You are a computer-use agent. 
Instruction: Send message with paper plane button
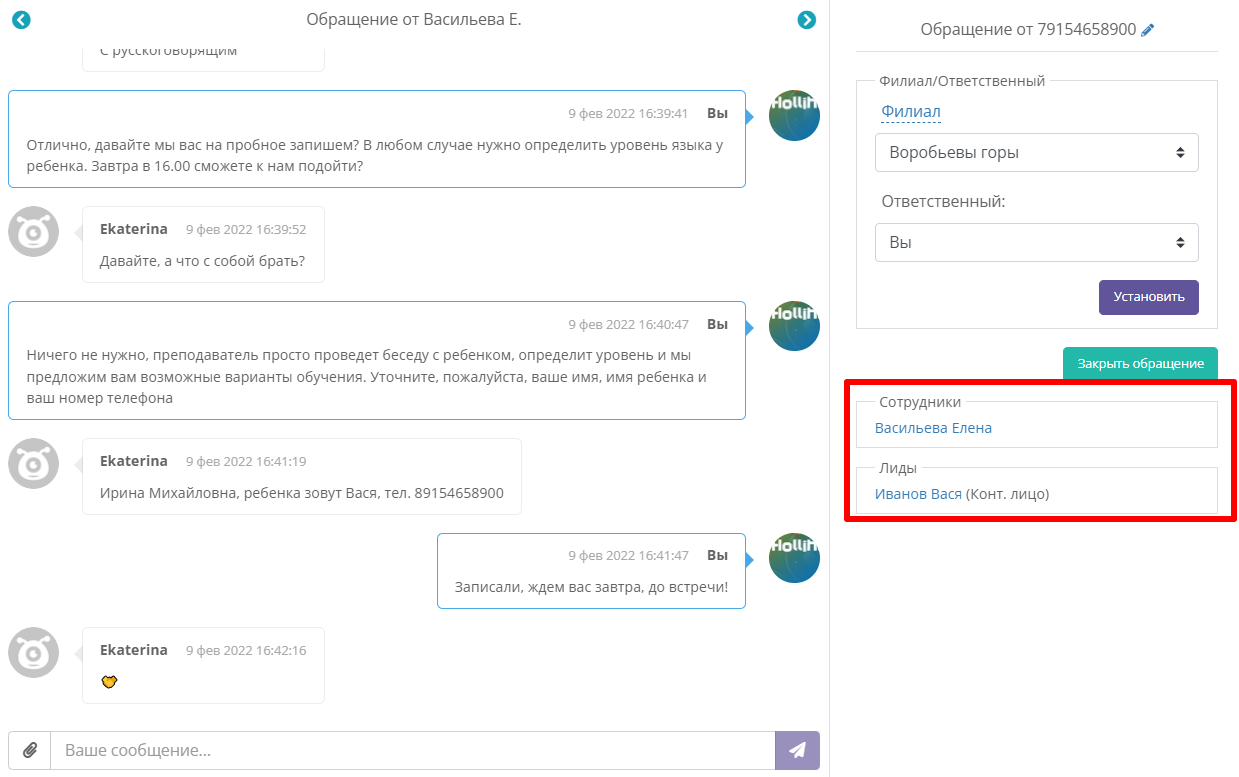point(797,750)
